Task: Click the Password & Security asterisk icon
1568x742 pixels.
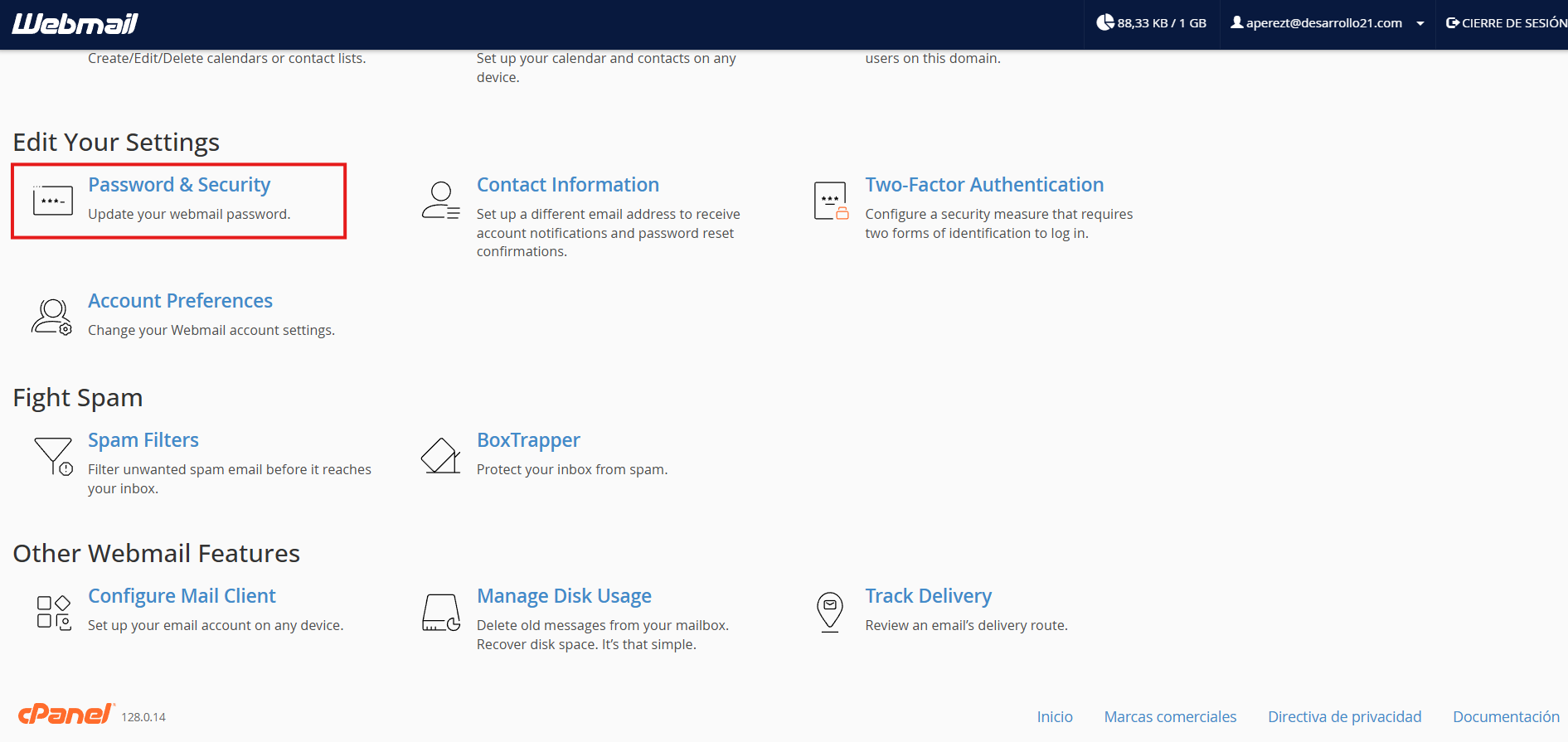Action: click(52, 201)
